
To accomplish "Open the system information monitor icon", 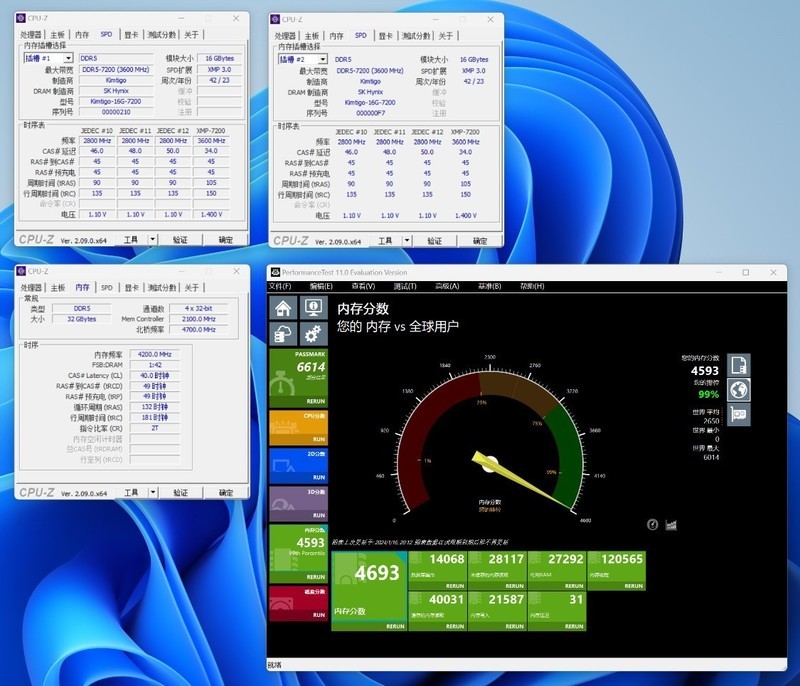I will (312, 308).
